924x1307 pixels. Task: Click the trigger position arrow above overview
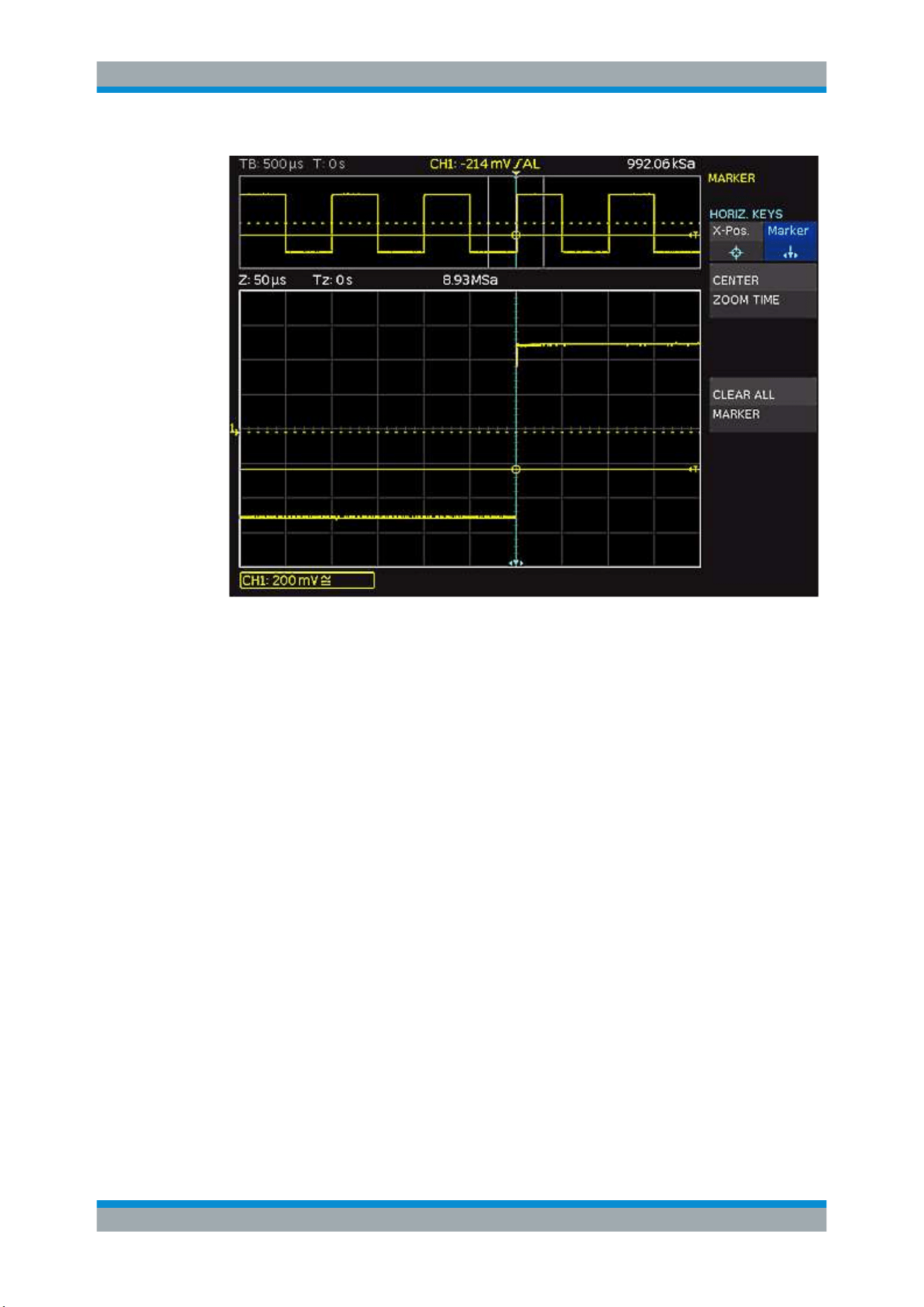point(516,172)
